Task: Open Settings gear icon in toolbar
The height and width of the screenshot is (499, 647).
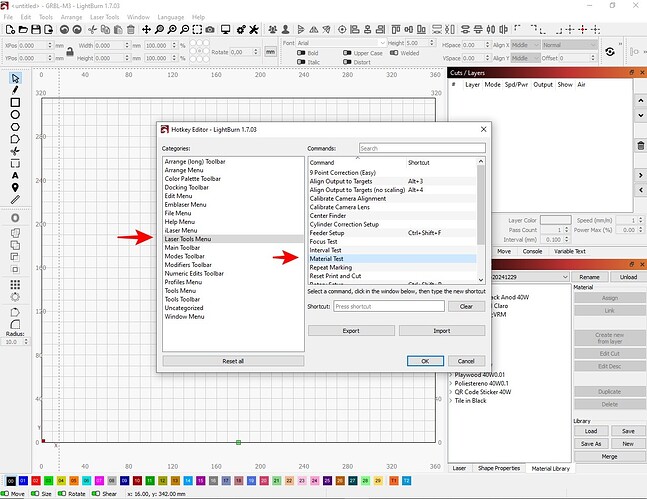Action: pyautogui.click(x=241, y=29)
